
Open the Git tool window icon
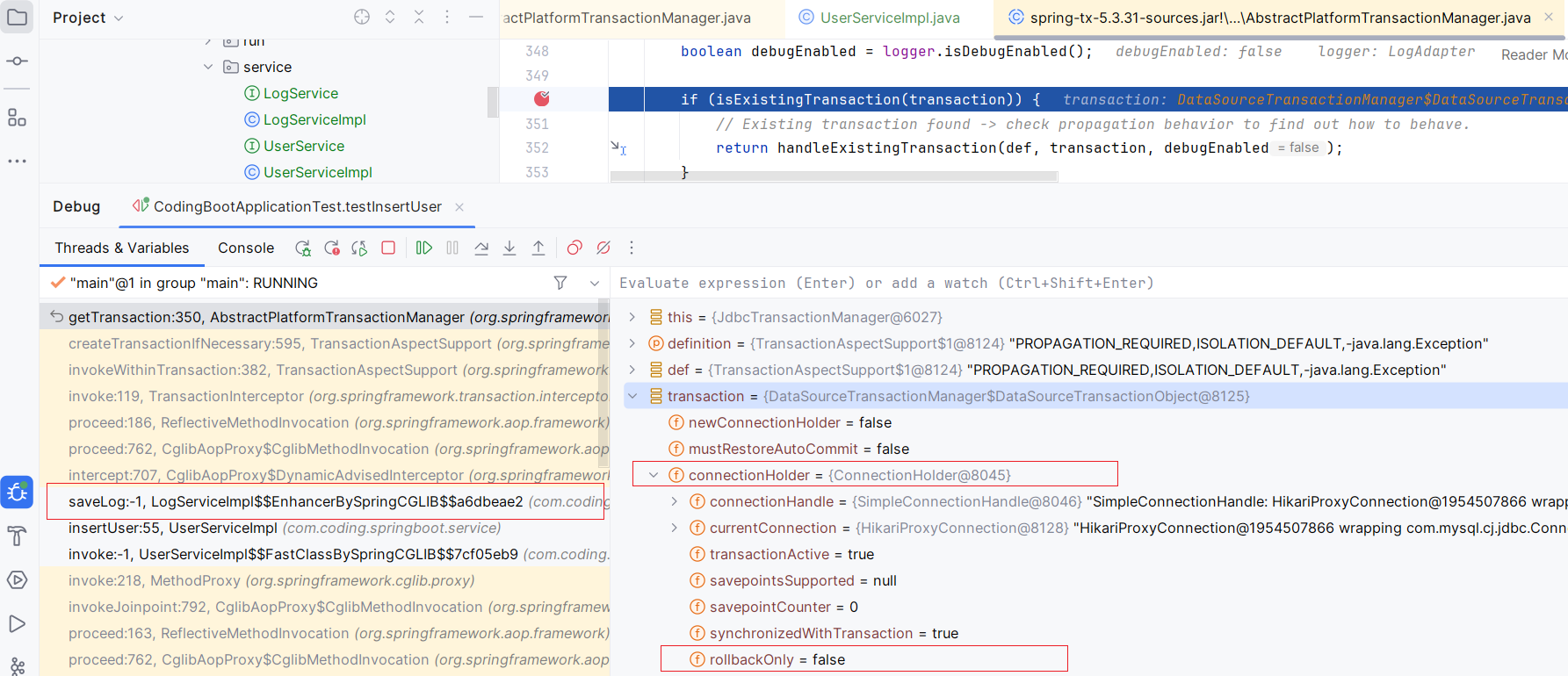click(x=17, y=665)
